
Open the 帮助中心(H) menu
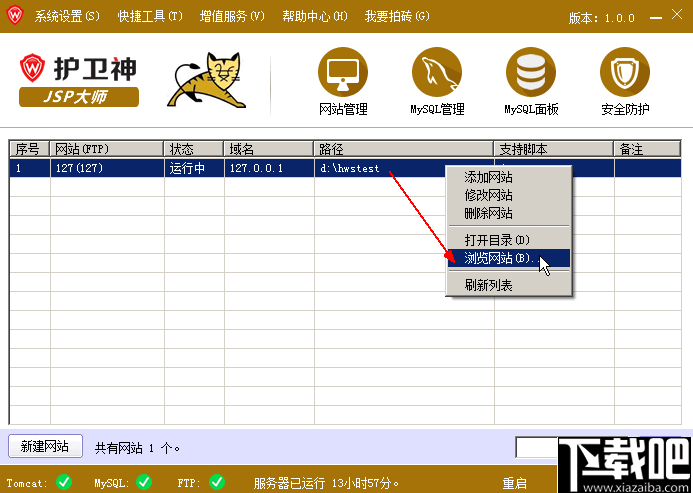click(315, 16)
